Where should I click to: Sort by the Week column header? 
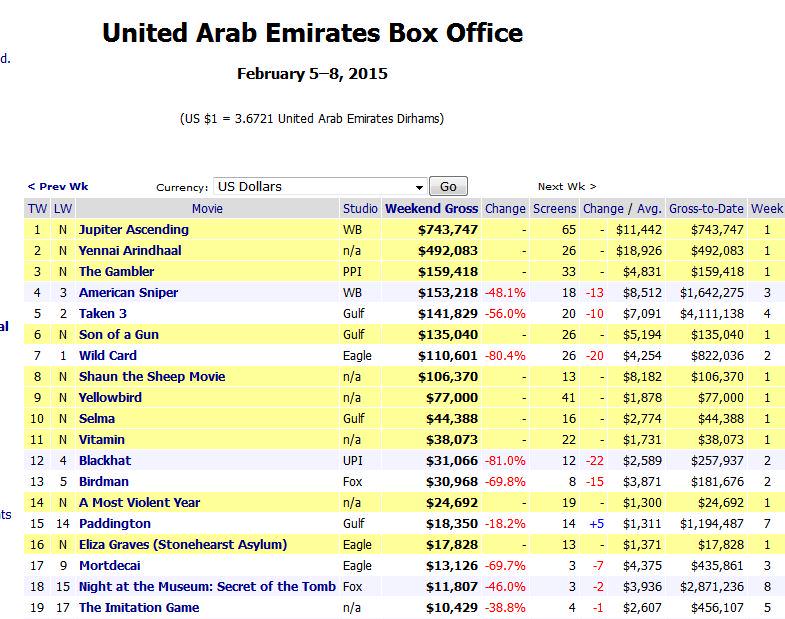[766, 208]
